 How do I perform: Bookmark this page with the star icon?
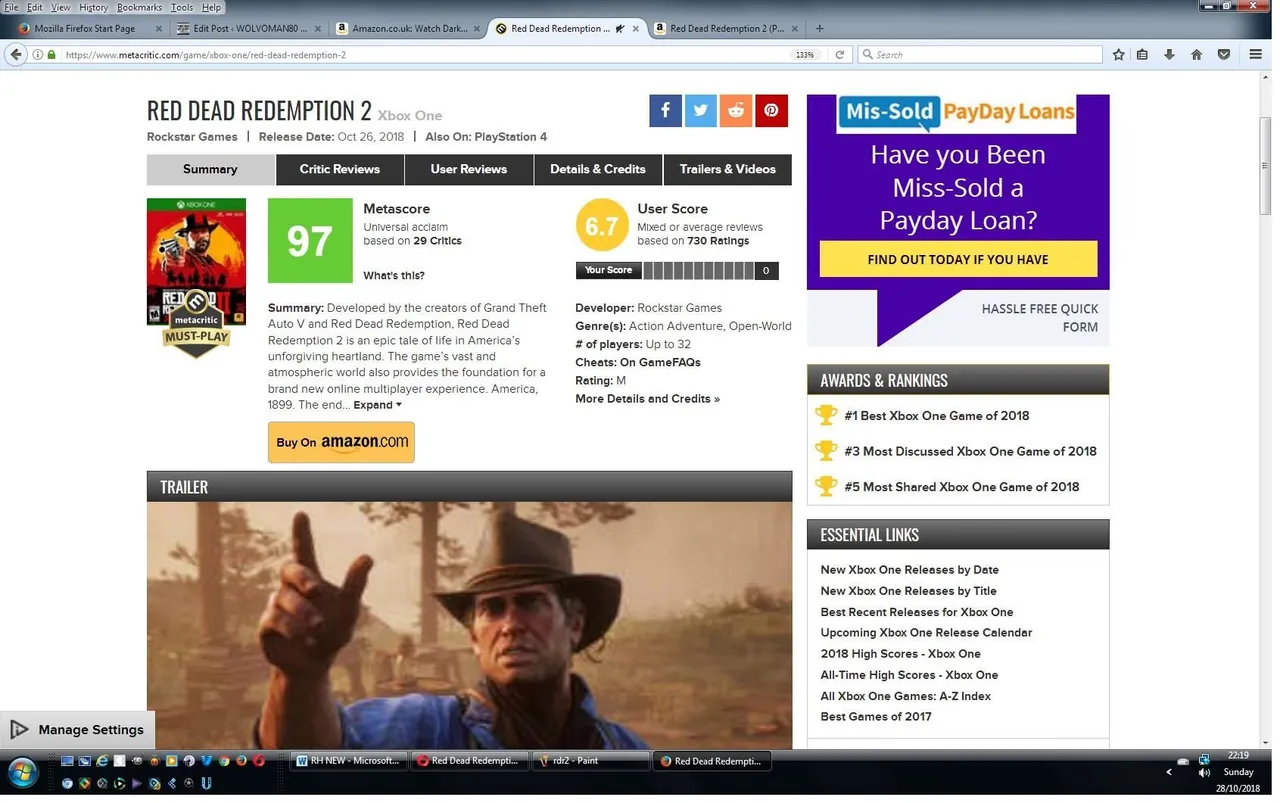pyautogui.click(x=1119, y=55)
